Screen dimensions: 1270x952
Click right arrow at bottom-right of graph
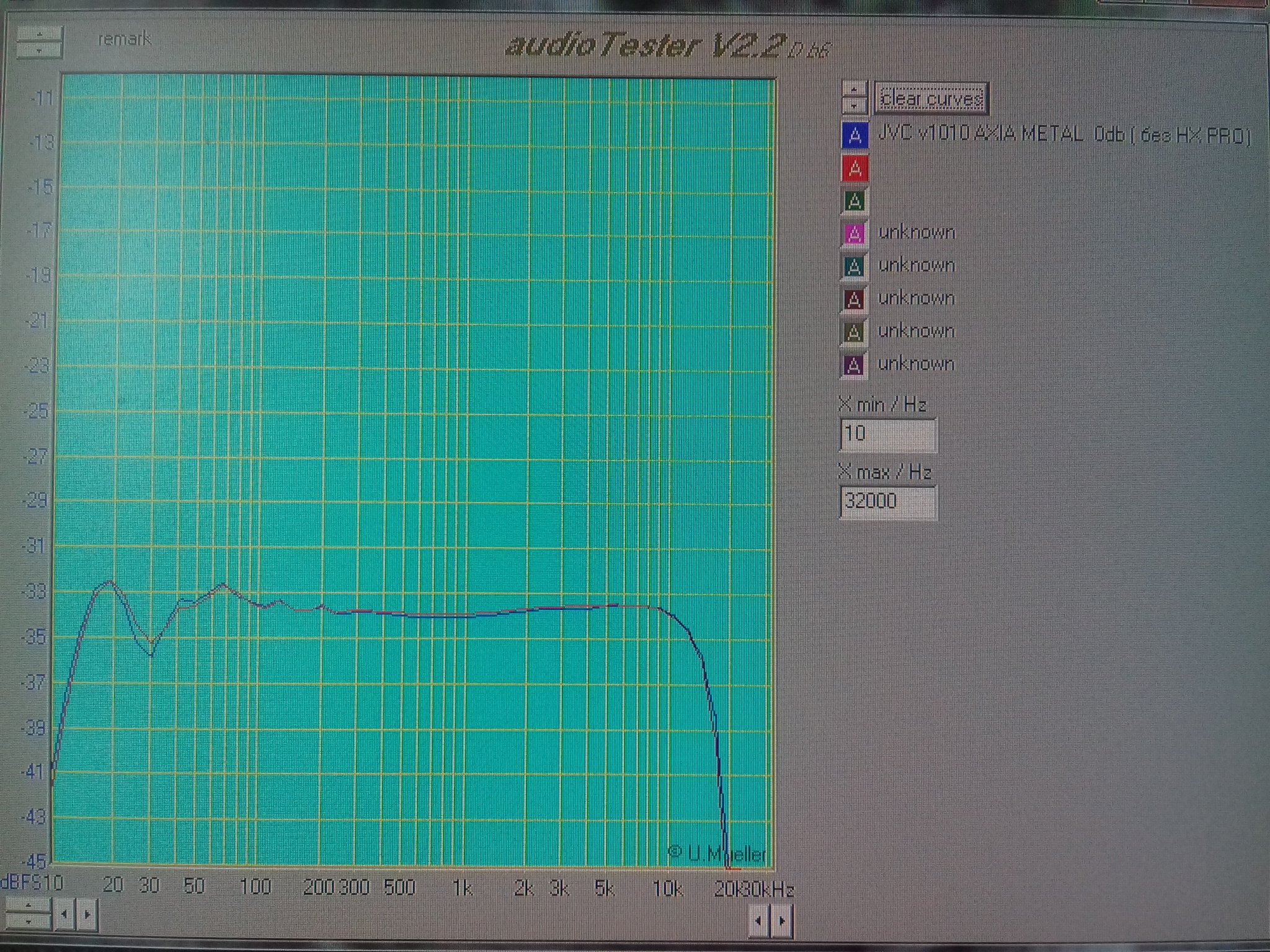pyautogui.click(x=781, y=921)
